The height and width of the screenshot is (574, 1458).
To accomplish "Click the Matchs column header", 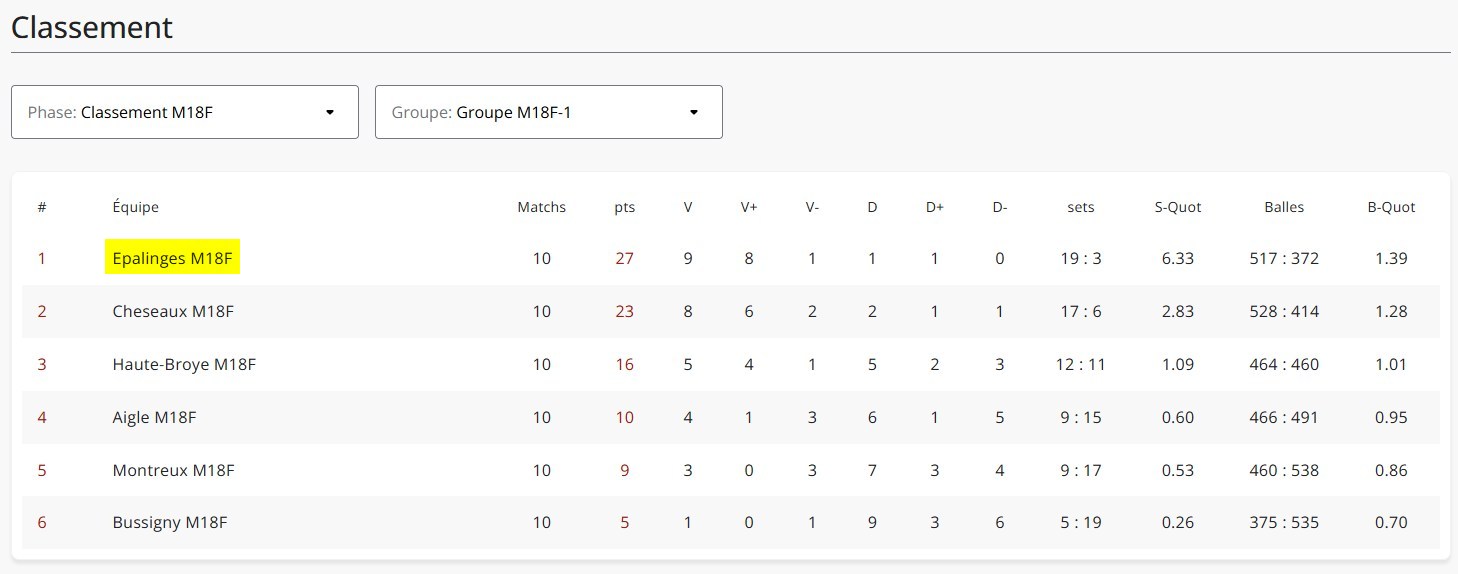I will (541, 207).
